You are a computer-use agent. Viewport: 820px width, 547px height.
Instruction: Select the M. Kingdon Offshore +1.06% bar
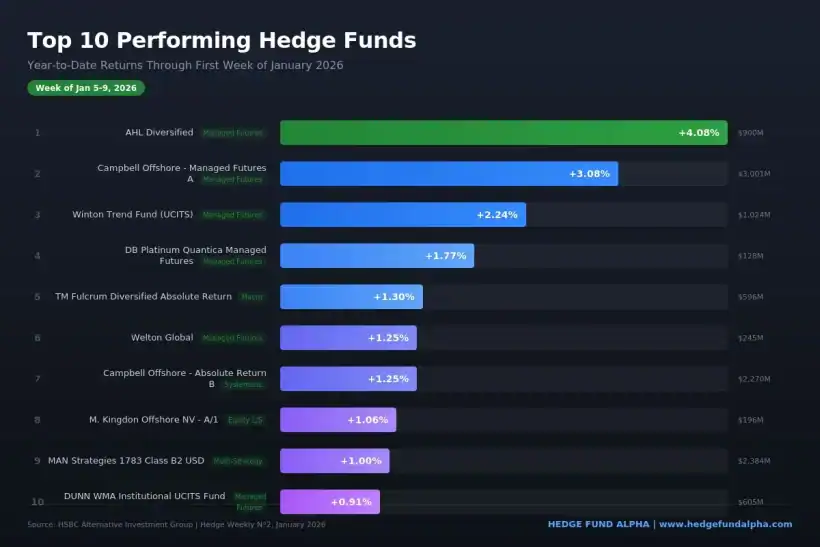point(337,420)
